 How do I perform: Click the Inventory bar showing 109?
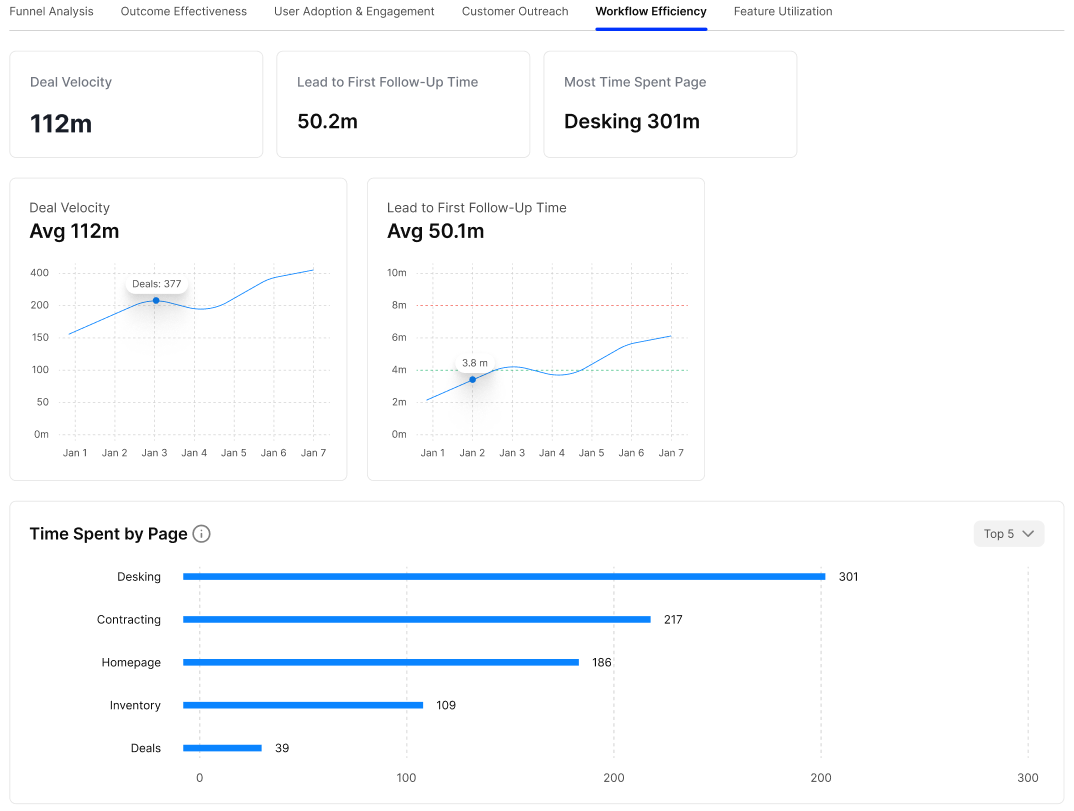[x=303, y=705]
